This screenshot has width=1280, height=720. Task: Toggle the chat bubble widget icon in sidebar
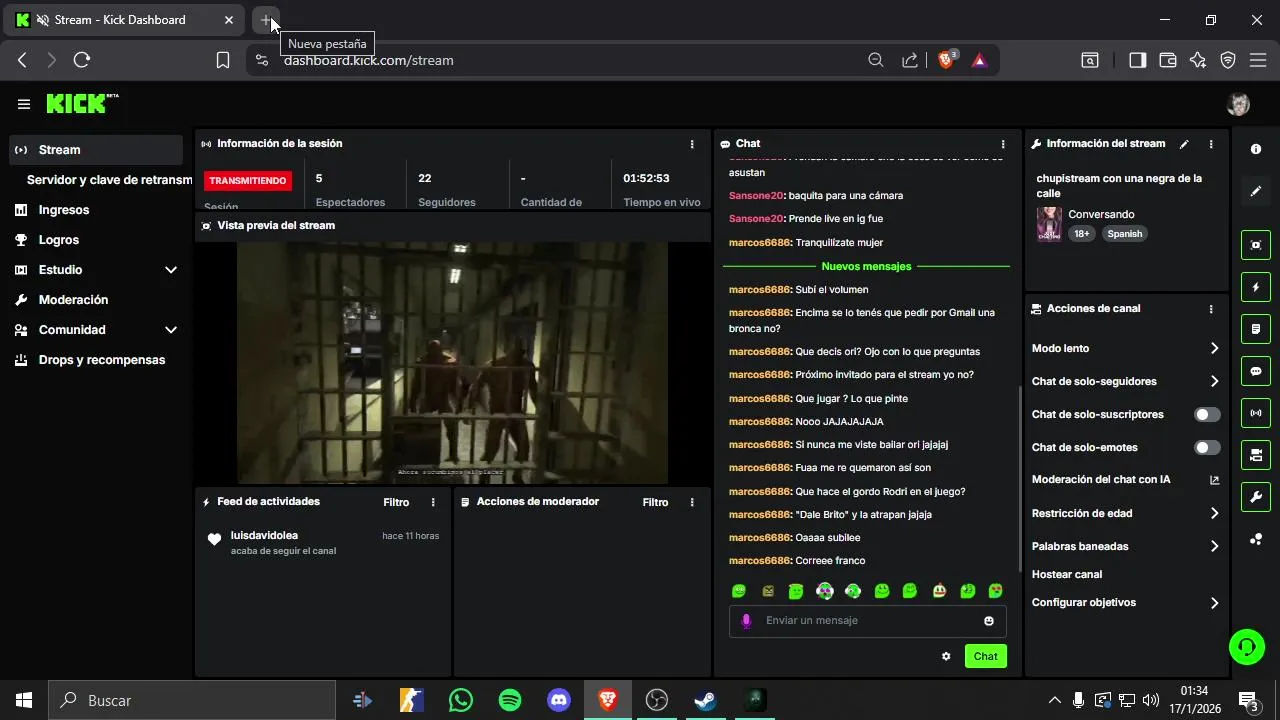[x=1256, y=371]
